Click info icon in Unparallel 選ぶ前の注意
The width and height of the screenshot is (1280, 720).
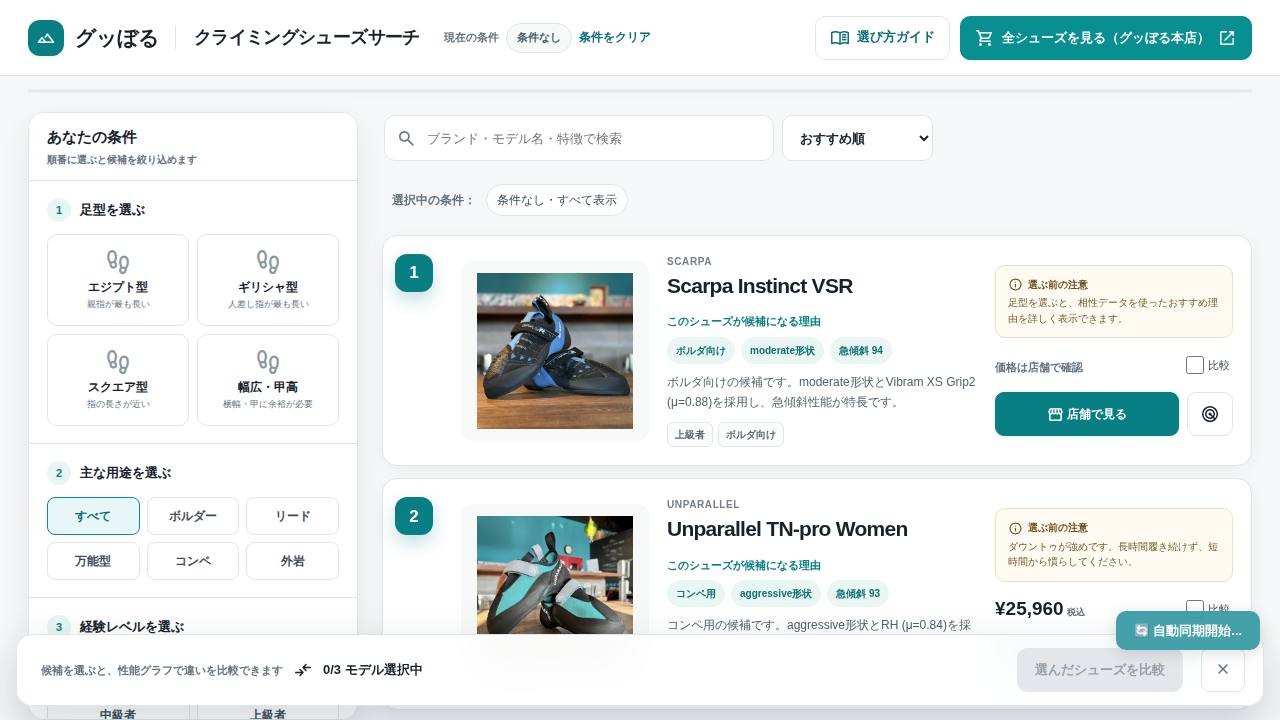coord(1016,528)
